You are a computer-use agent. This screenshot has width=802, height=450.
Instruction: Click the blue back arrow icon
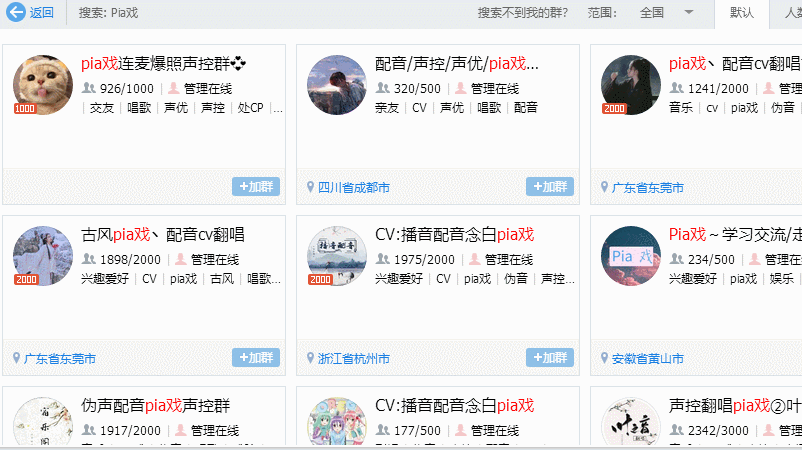tap(16, 12)
